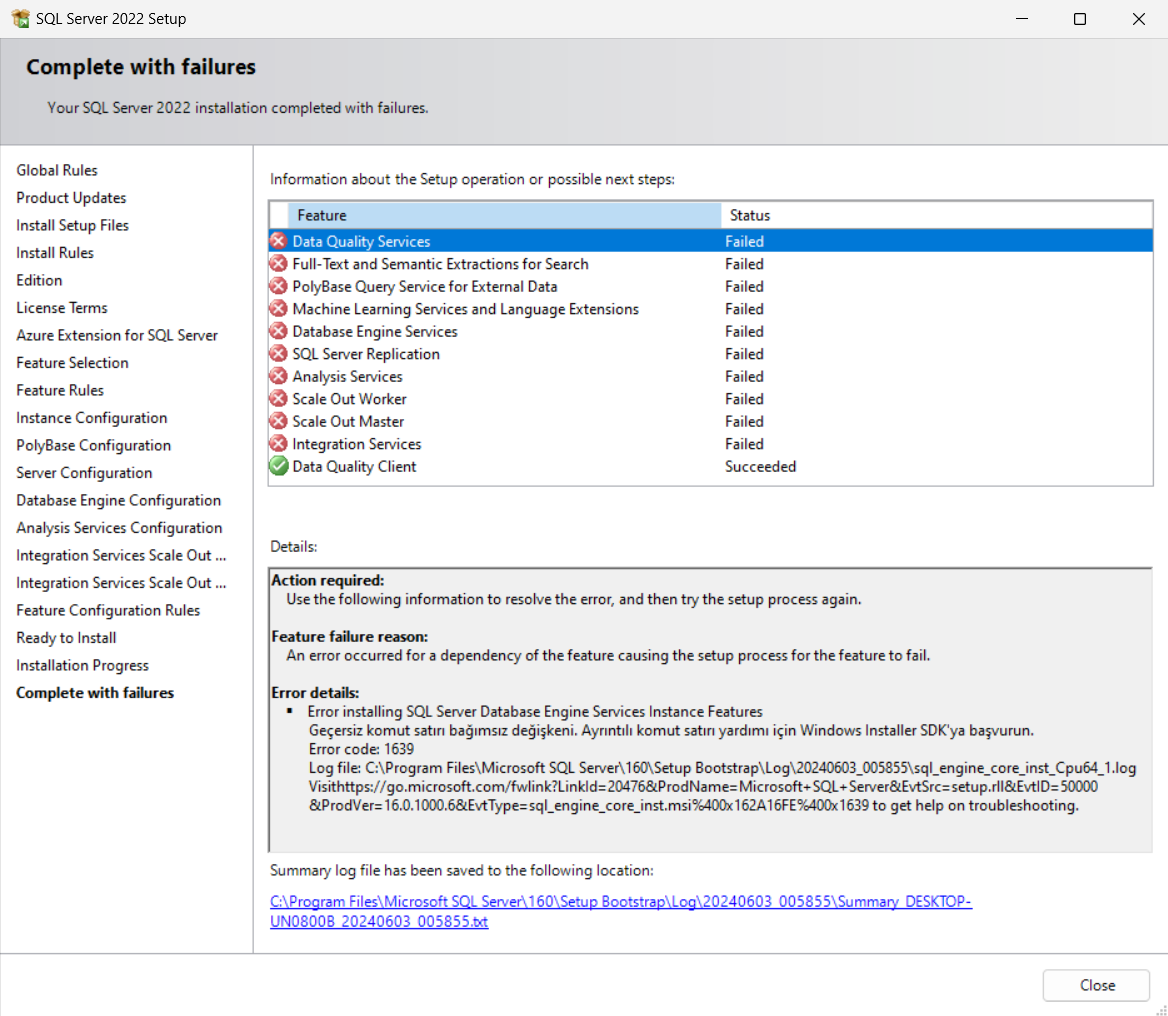Click the green success icon for Data Quality Client
This screenshot has height=1016, width=1168.
coord(279,466)
